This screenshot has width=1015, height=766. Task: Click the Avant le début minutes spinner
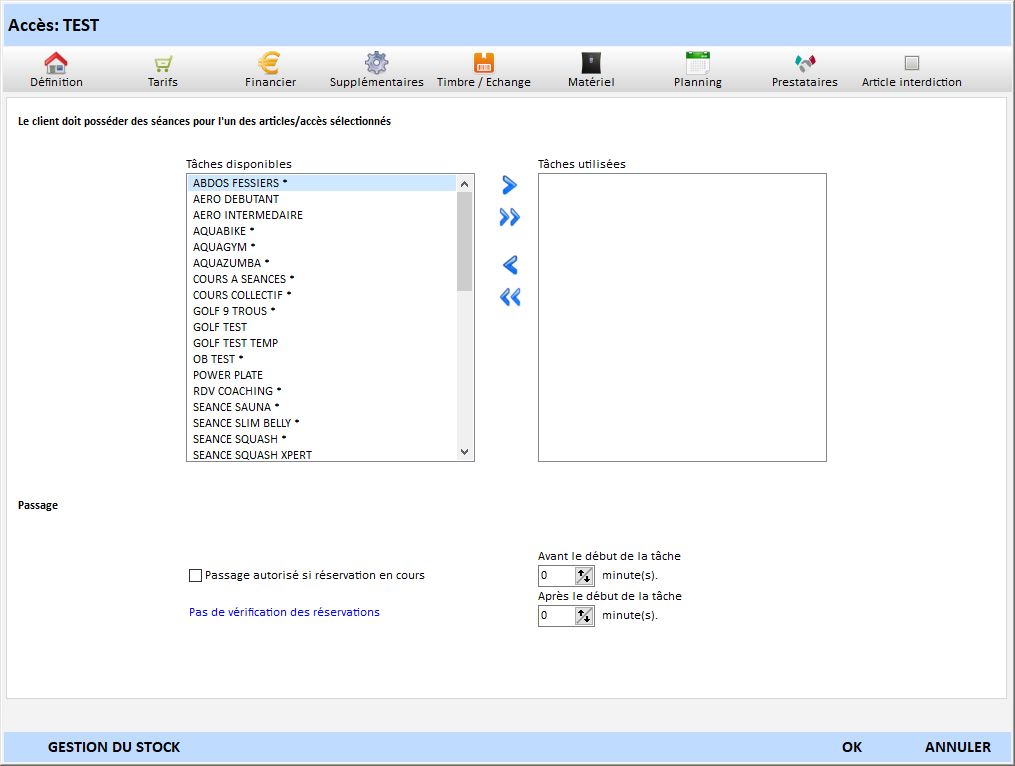coord(585,575)
